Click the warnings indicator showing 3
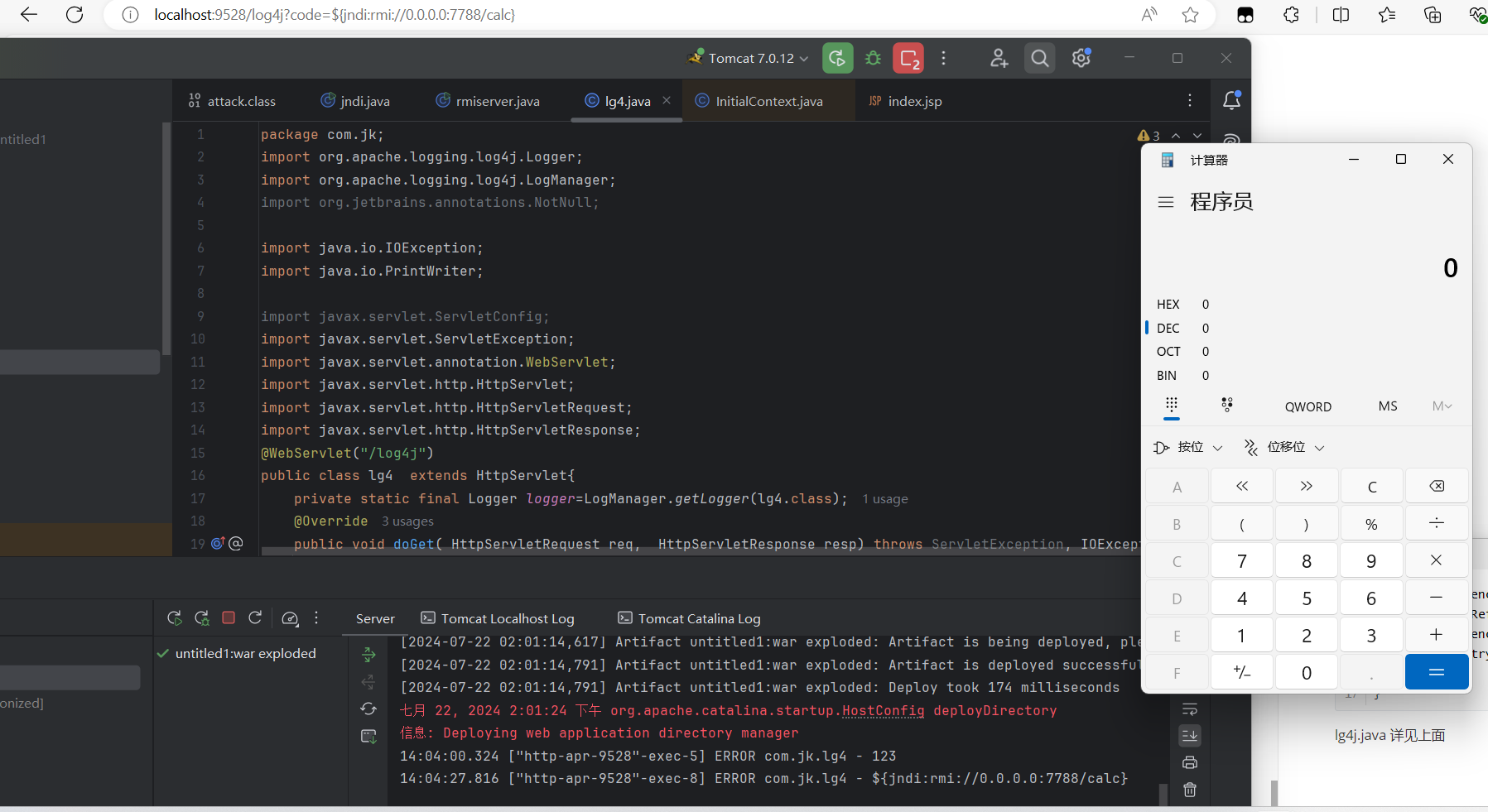1488x812 pixels. tap(1149, 136)
